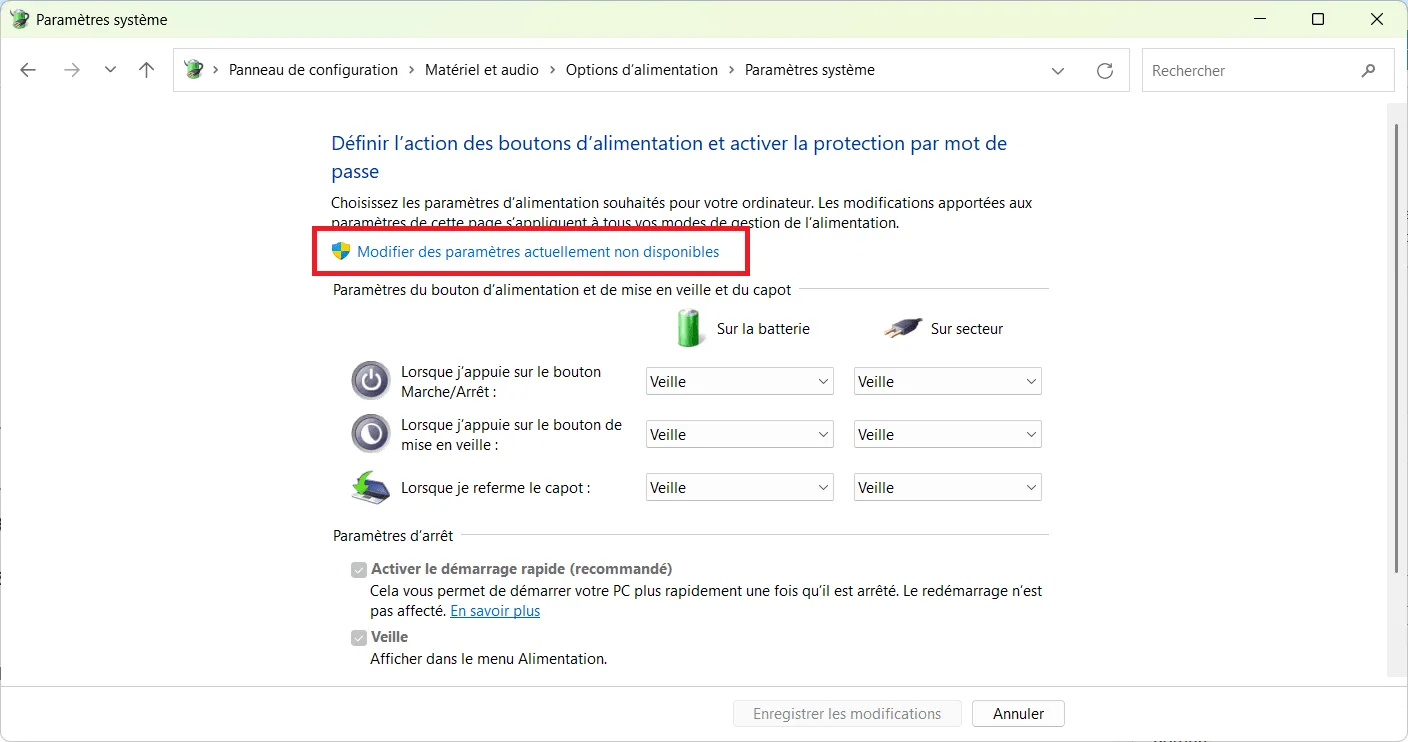Open recent locations chevron near navigation arrows
This screenshot has height=742, width=1408.
[x=110, y=70]
